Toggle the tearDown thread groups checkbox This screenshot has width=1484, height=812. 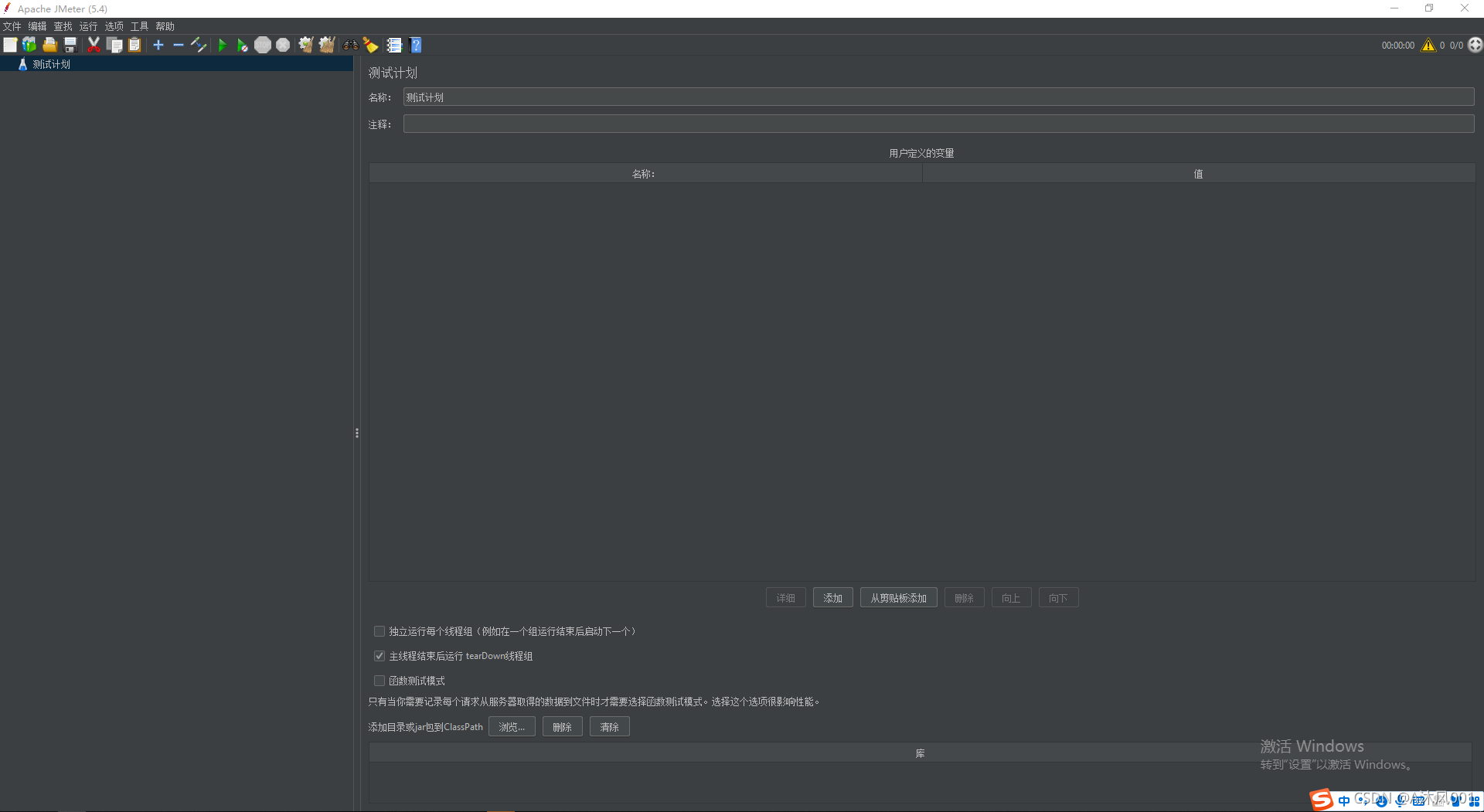[x=380, y=656]
